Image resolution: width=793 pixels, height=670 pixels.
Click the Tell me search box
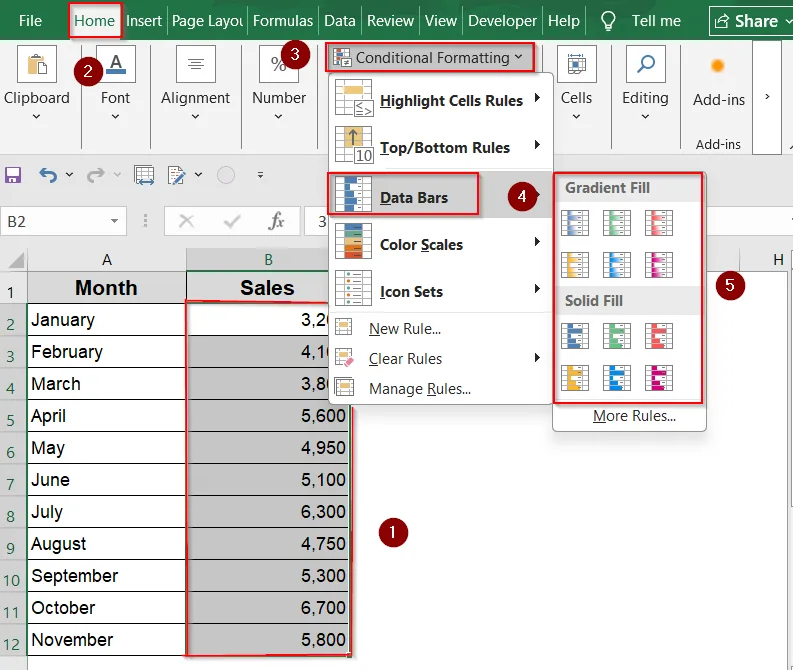pos(656,21)
